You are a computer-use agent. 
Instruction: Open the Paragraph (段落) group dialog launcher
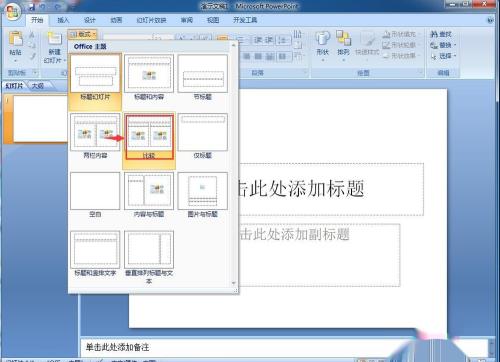pyautogui.click(x=306, y=72)
